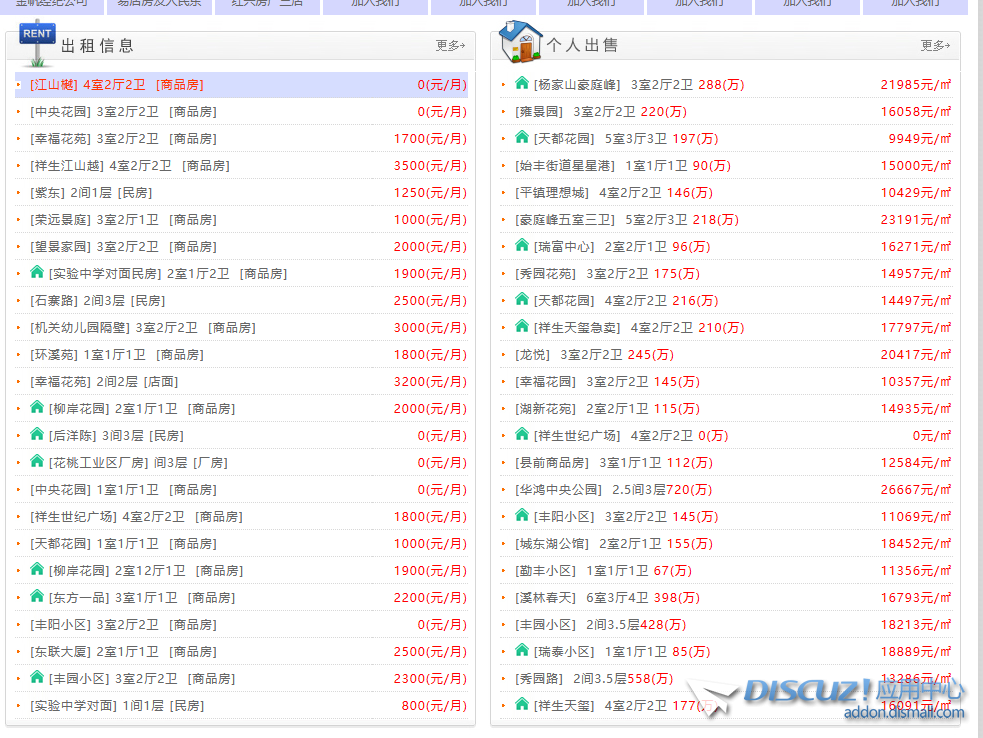
Task: Click green house icon next to 柳岸花园 rental listing
Action: [x=37, y=407]
